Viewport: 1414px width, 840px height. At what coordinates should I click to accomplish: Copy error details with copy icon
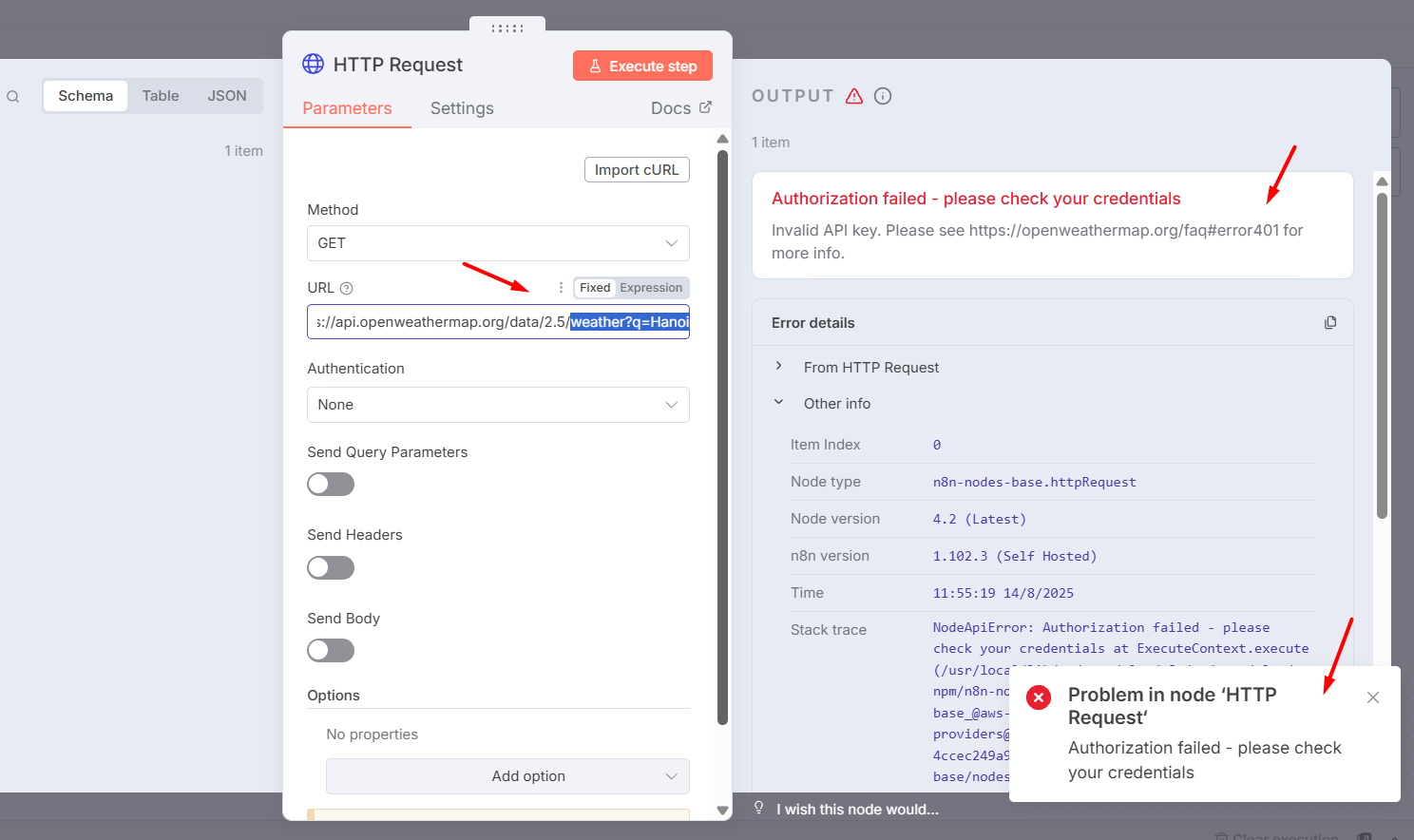pyautogui.click(x=1330, y=322)
